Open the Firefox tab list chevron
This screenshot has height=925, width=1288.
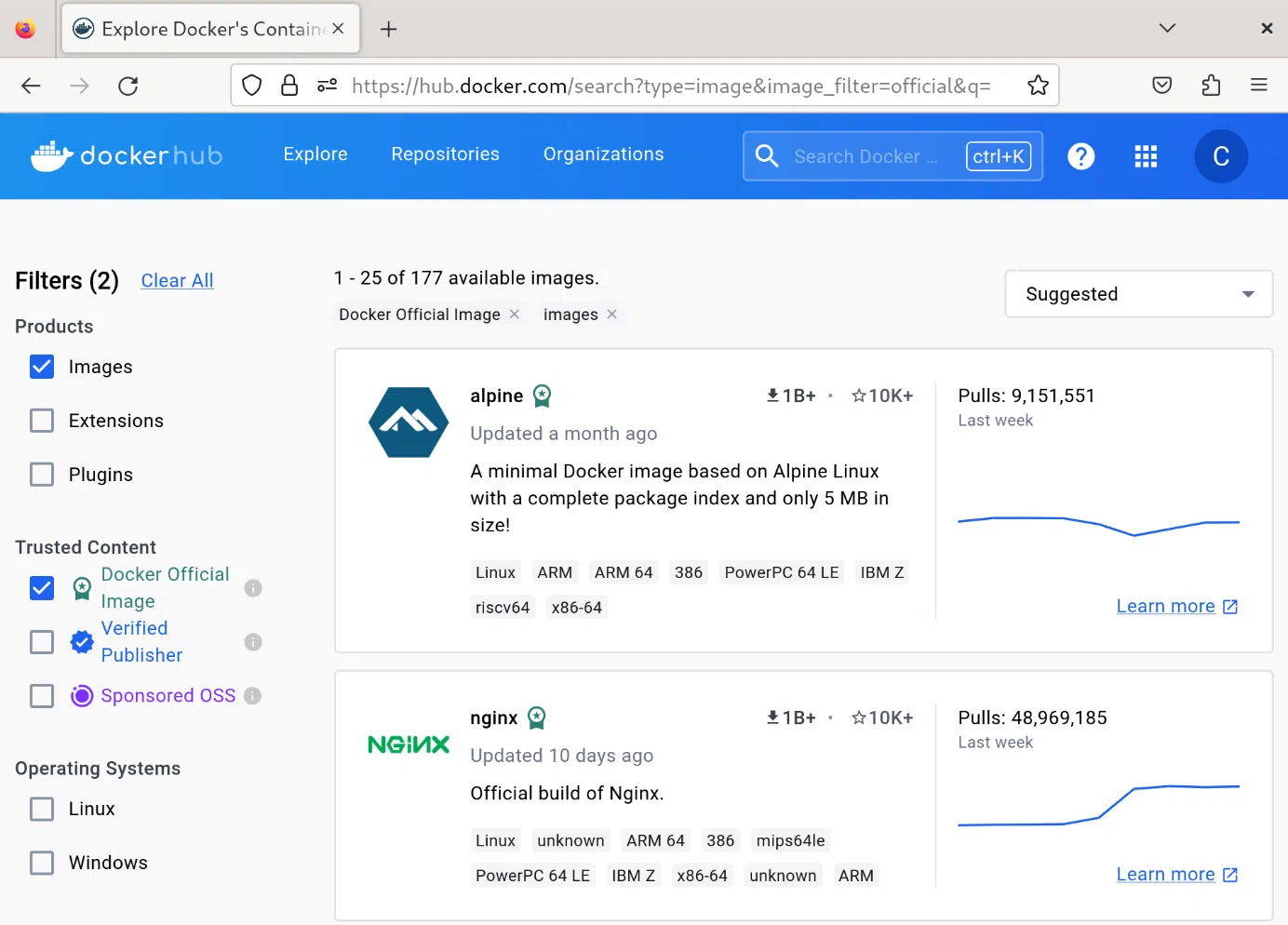tap(1166, 28)
